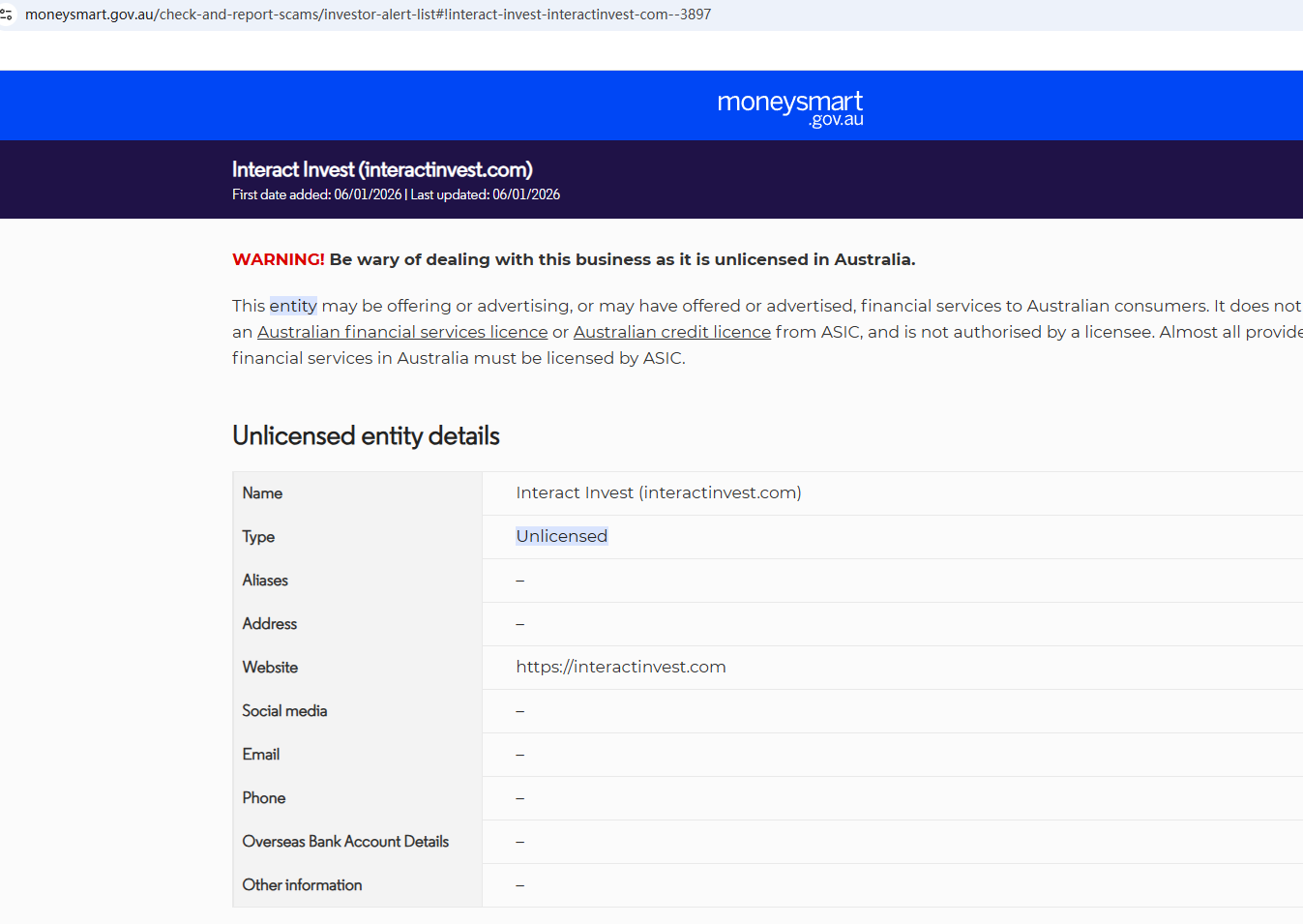
Task: Click the Last updated 06/01/2026 text
Action: pos(486,194)
